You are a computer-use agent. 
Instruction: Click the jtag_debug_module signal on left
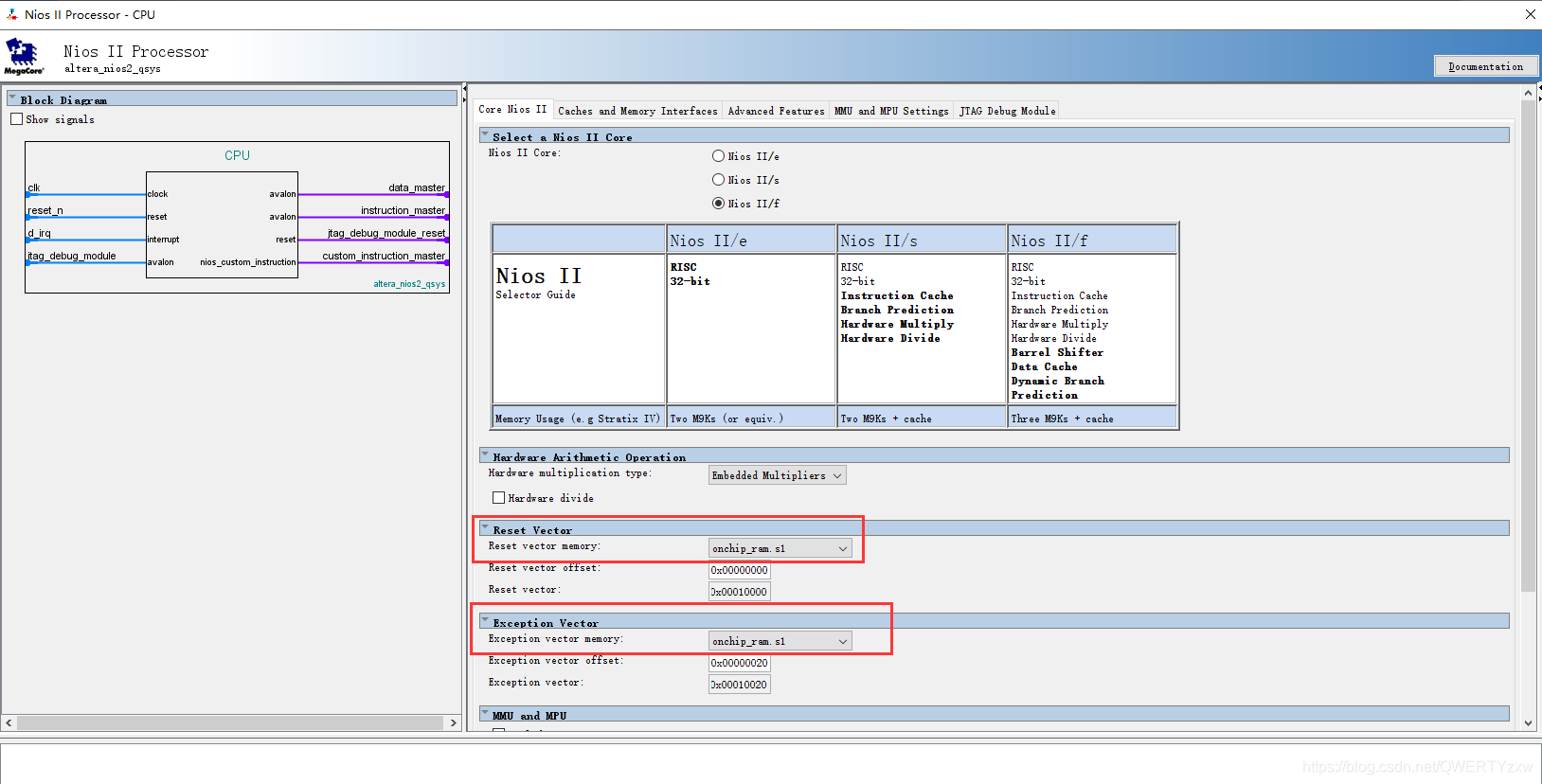72,256
